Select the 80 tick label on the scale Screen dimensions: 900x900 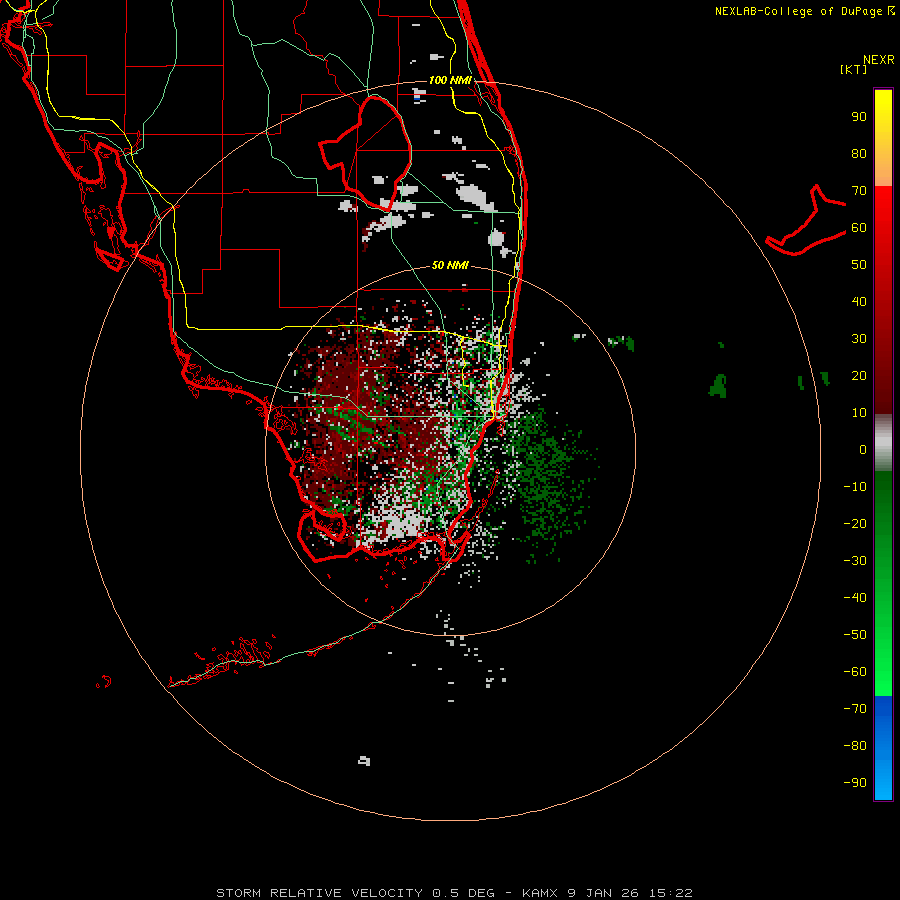pos(859,153)
